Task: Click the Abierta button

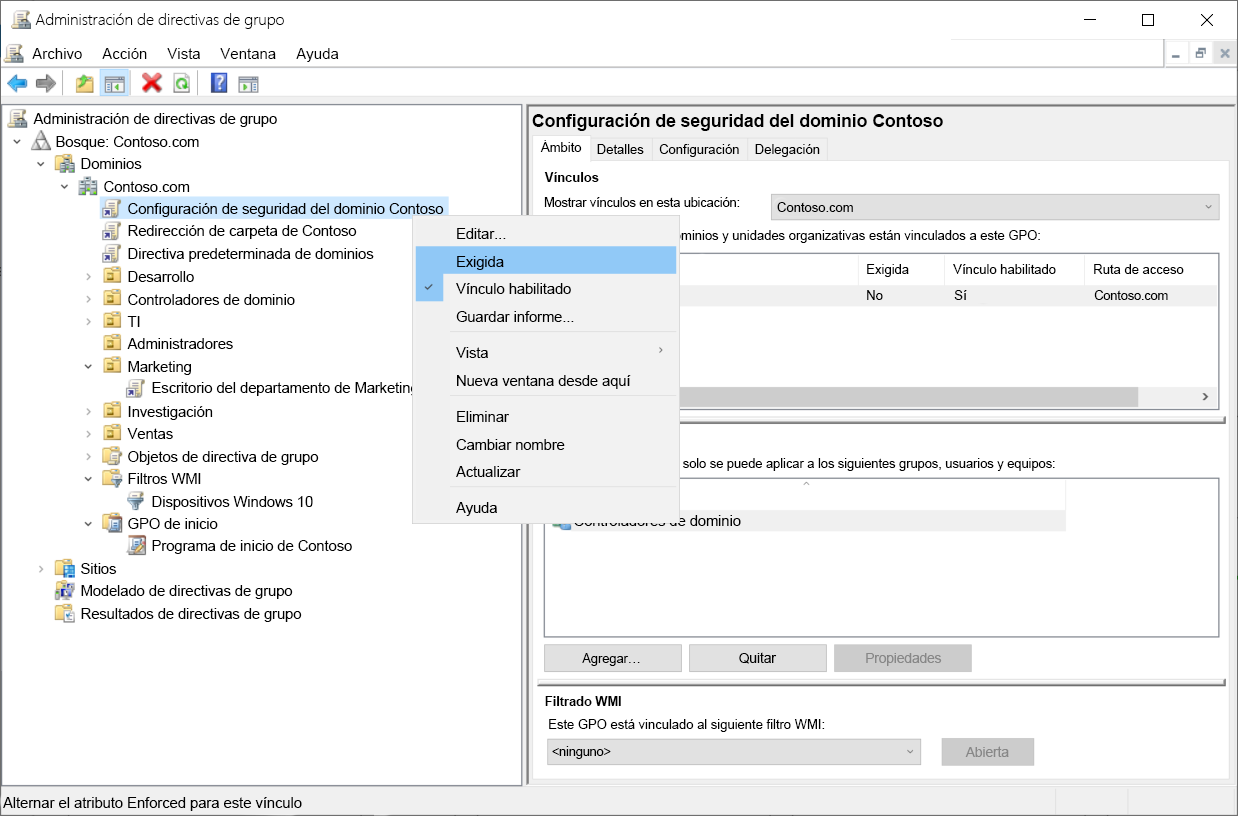Action: click(987, 752)
